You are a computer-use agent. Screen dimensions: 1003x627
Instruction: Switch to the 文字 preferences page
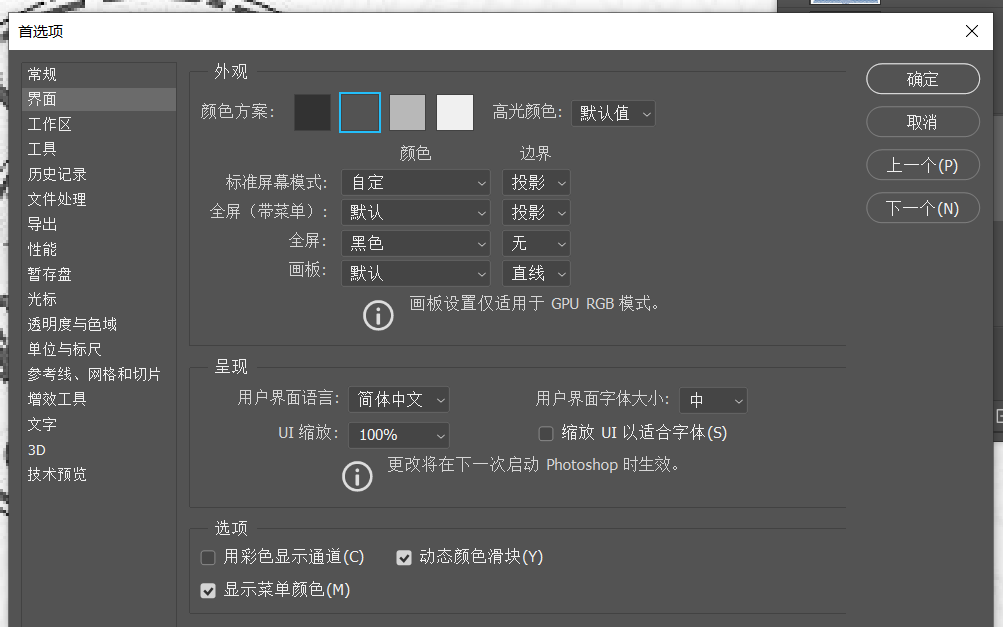point(42,424)
